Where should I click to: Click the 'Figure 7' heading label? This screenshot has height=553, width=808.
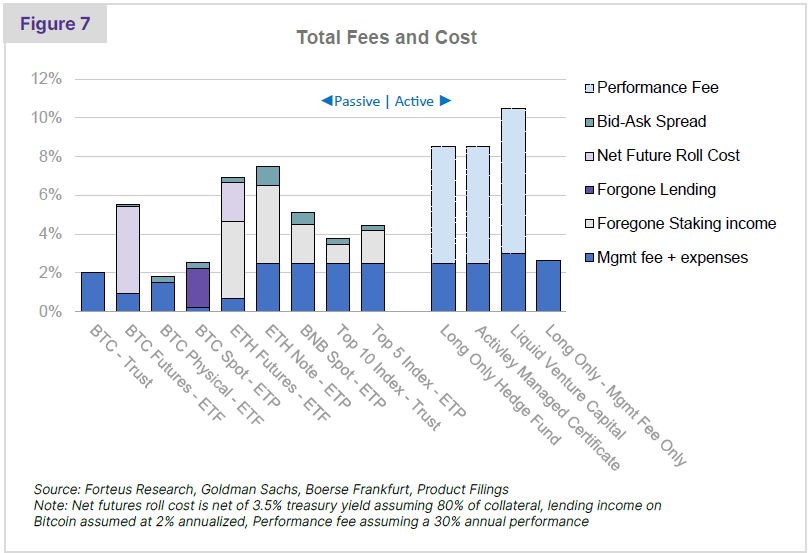tap(55, 24)
